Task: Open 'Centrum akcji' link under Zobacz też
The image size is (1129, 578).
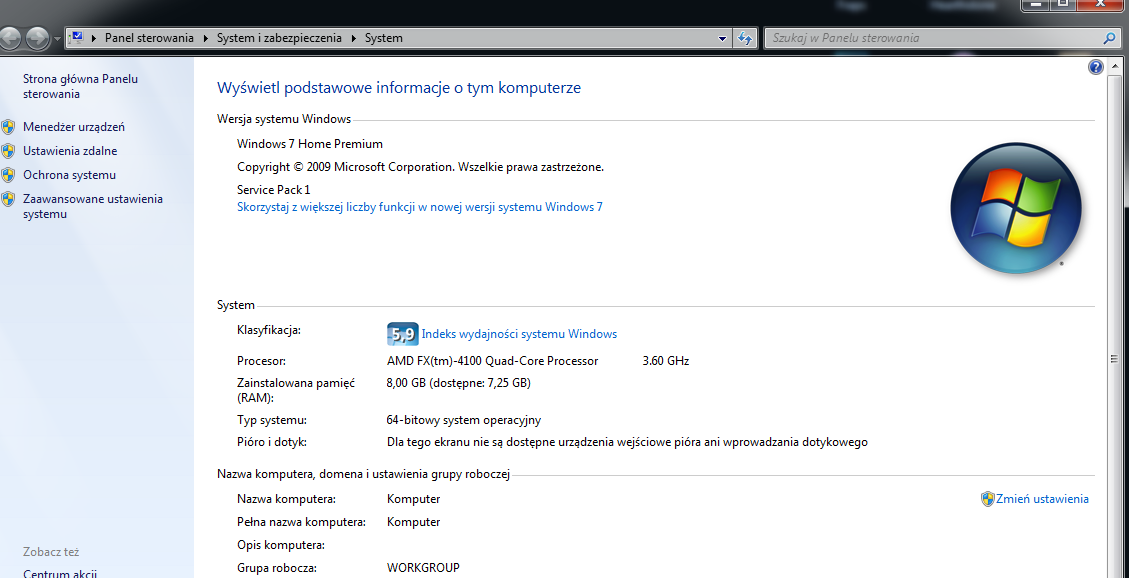Action: 60,574
